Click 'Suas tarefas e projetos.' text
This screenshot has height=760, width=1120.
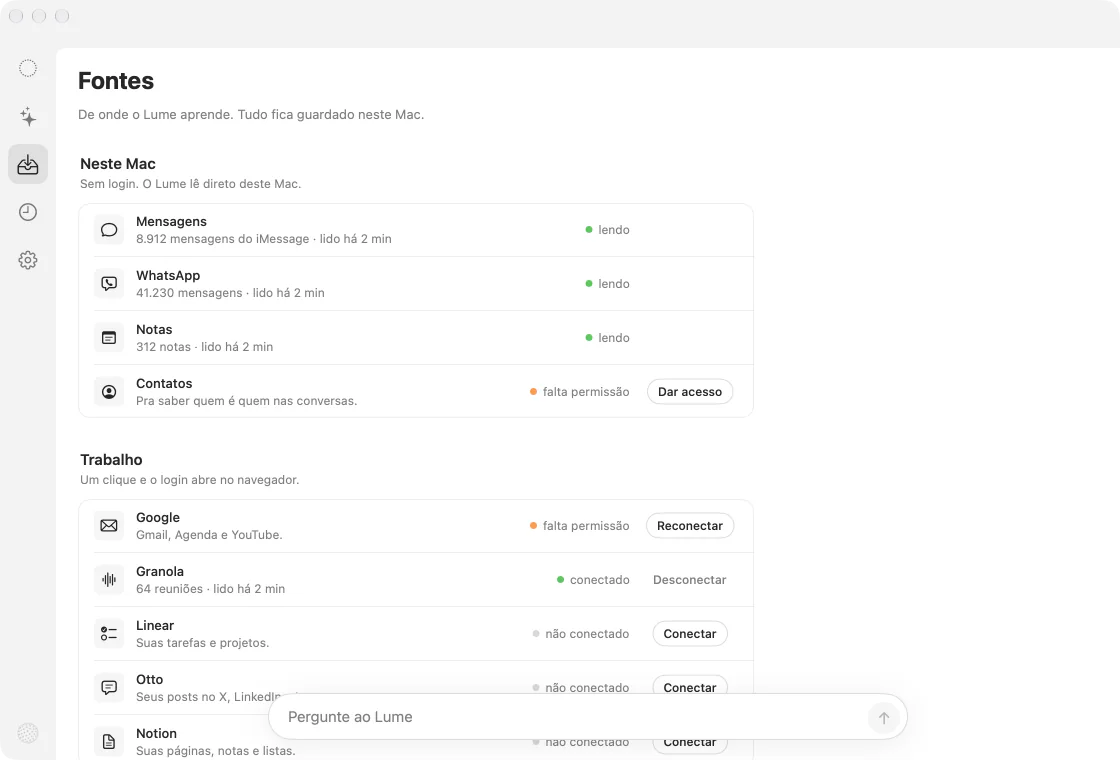point(203,643)
